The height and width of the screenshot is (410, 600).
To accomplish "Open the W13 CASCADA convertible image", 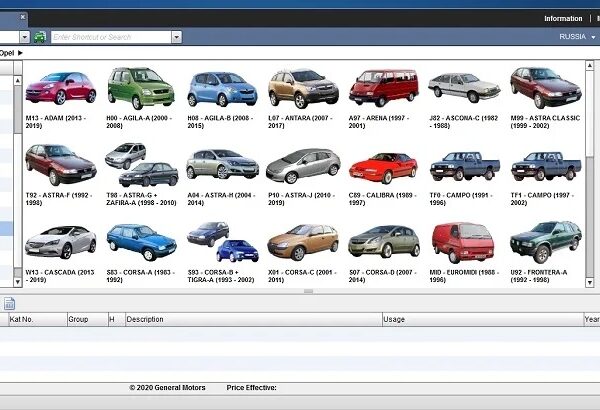I will [x=60, y=242].
